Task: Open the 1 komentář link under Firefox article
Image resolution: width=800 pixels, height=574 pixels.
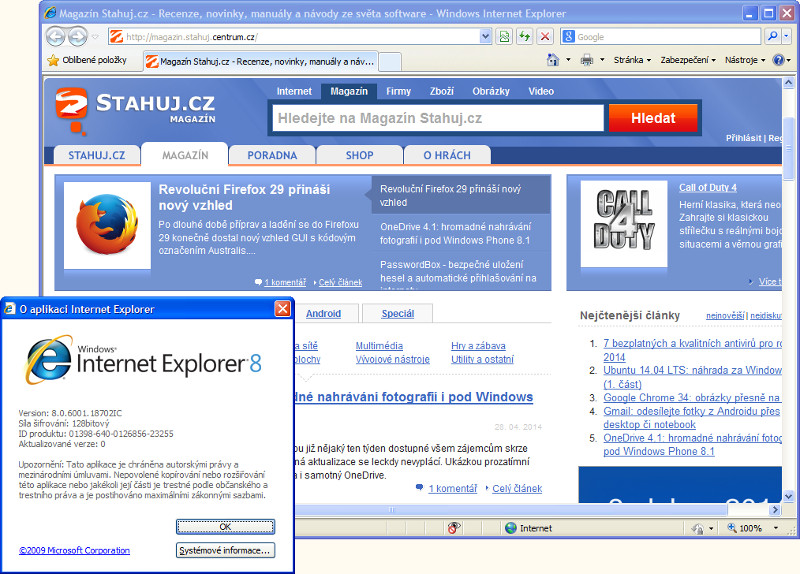Action: pyautogui.click(x=285, y=282)
